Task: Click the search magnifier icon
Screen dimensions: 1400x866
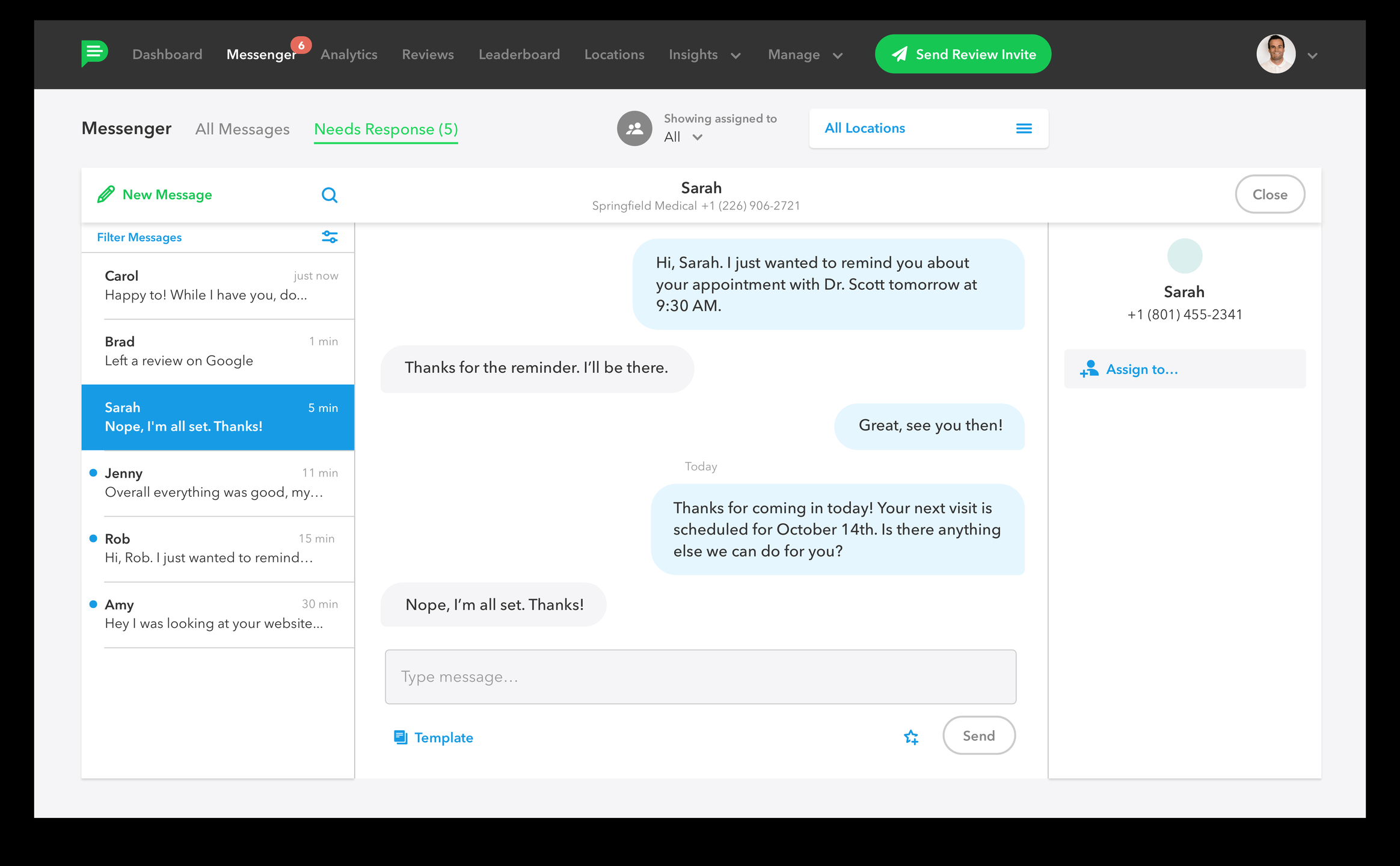Action: [329, 195]
